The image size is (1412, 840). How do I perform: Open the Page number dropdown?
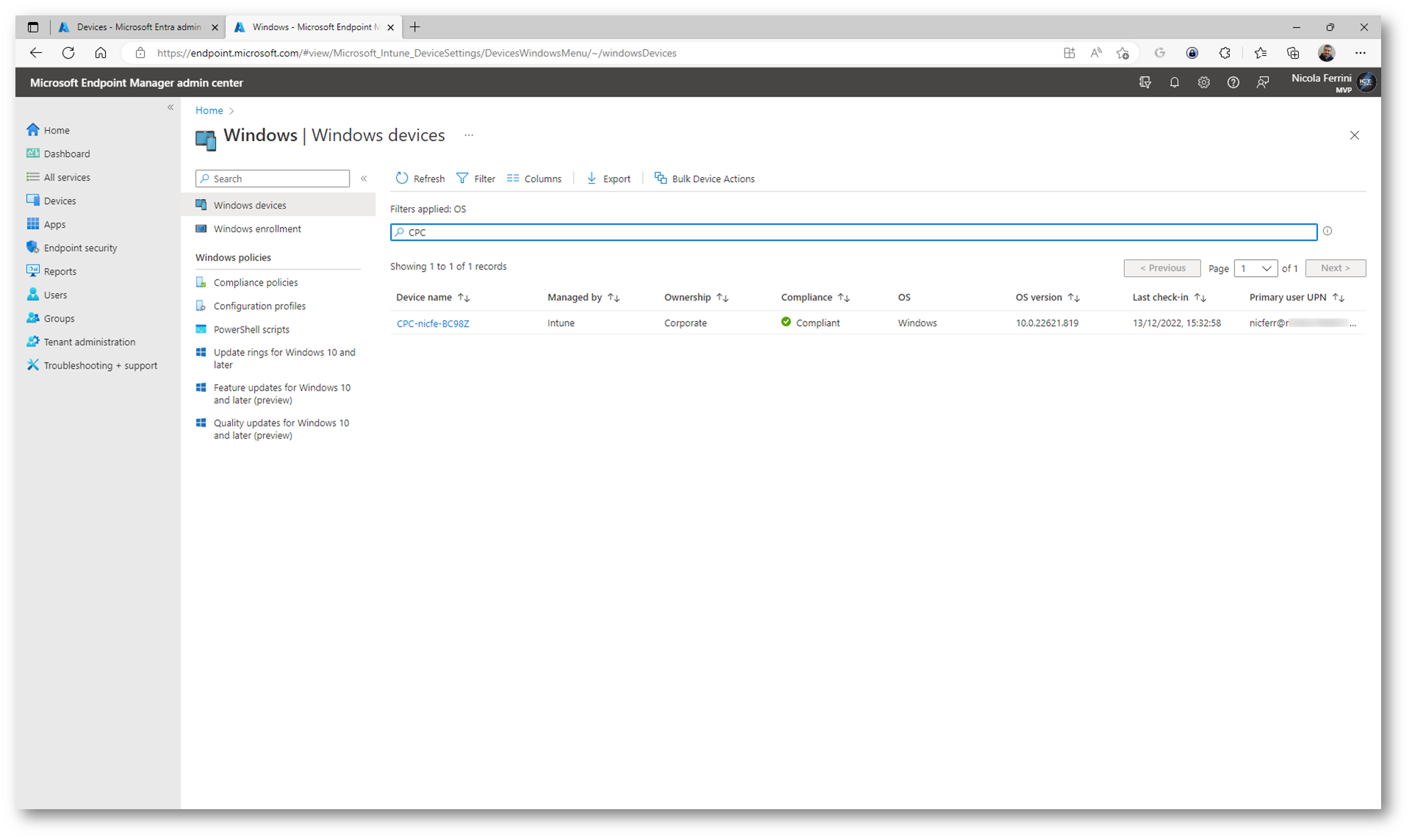click(x=1256, y=269)
